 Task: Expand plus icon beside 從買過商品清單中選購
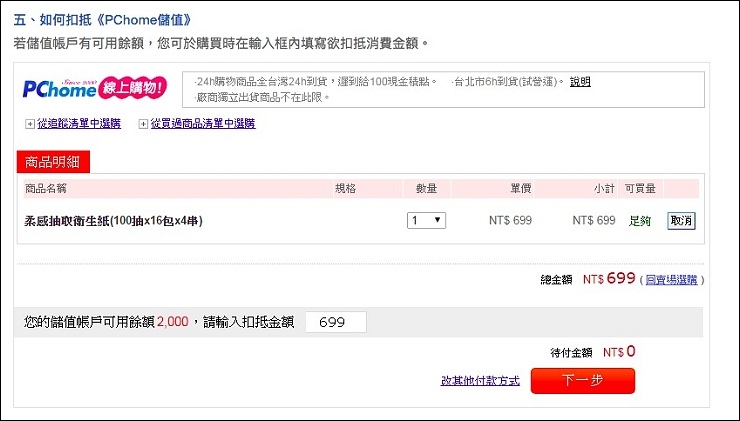(143, 124)
